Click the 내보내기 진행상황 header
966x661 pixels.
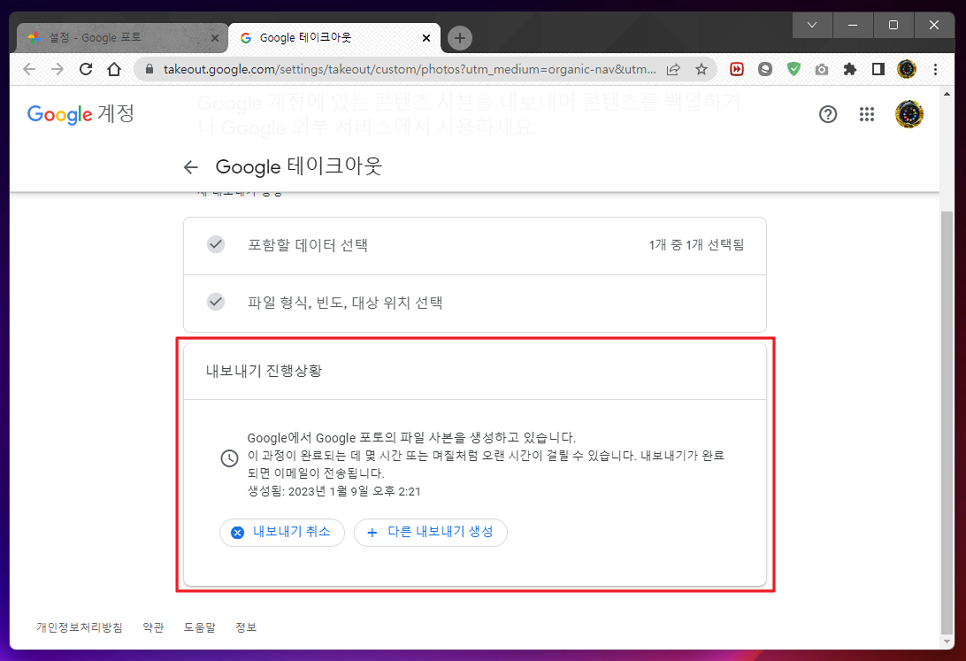264,371
